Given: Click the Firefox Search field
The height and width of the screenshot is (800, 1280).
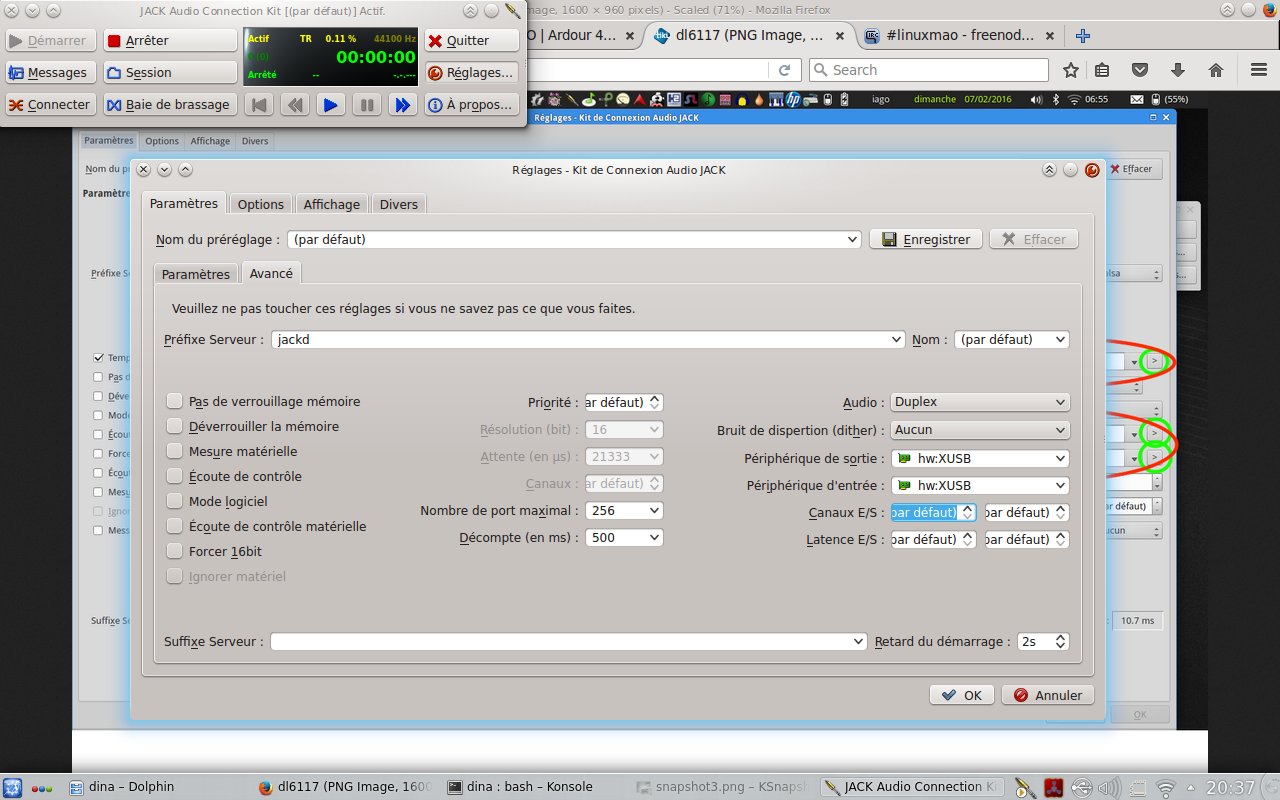Looking at the screenshot, I should [928, 70].
